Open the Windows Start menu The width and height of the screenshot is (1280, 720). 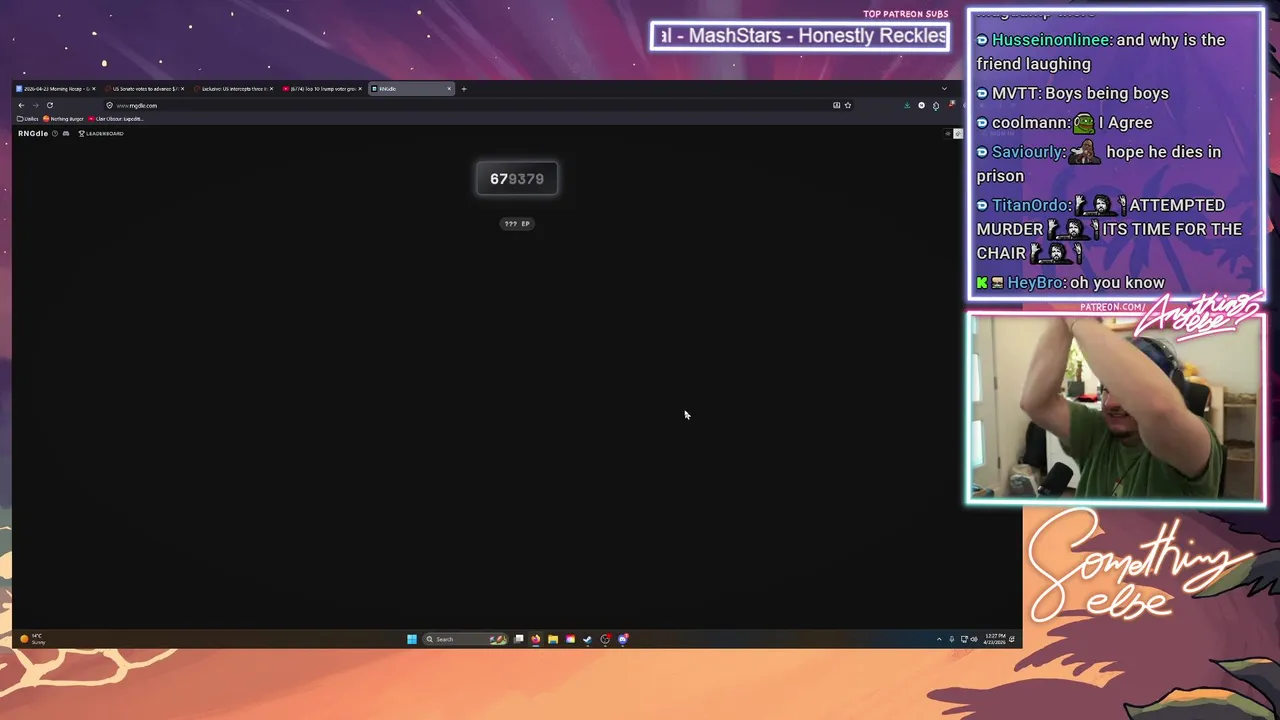pos(412,639)
